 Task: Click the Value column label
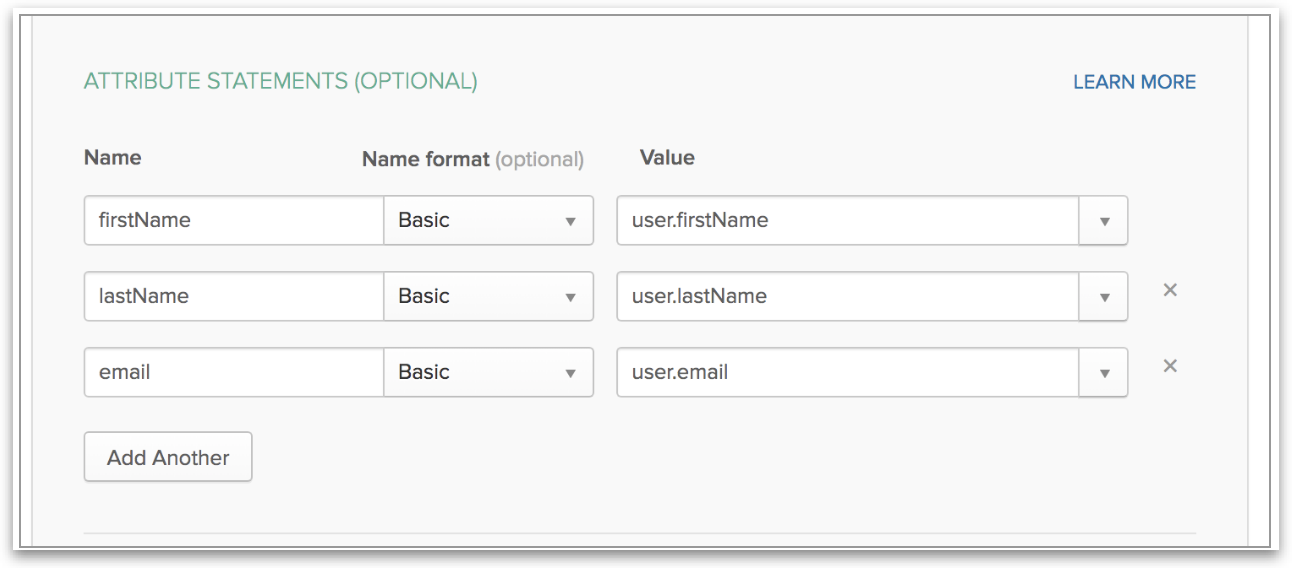point(667,158)
